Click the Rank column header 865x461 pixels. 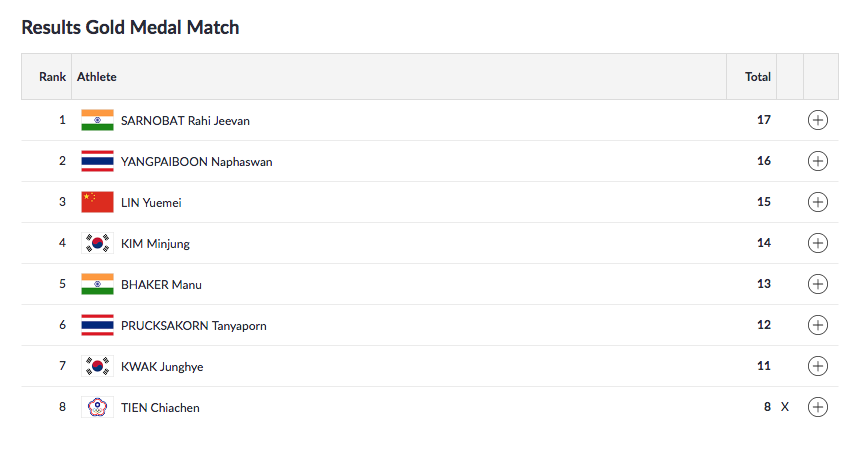[52, 76]
